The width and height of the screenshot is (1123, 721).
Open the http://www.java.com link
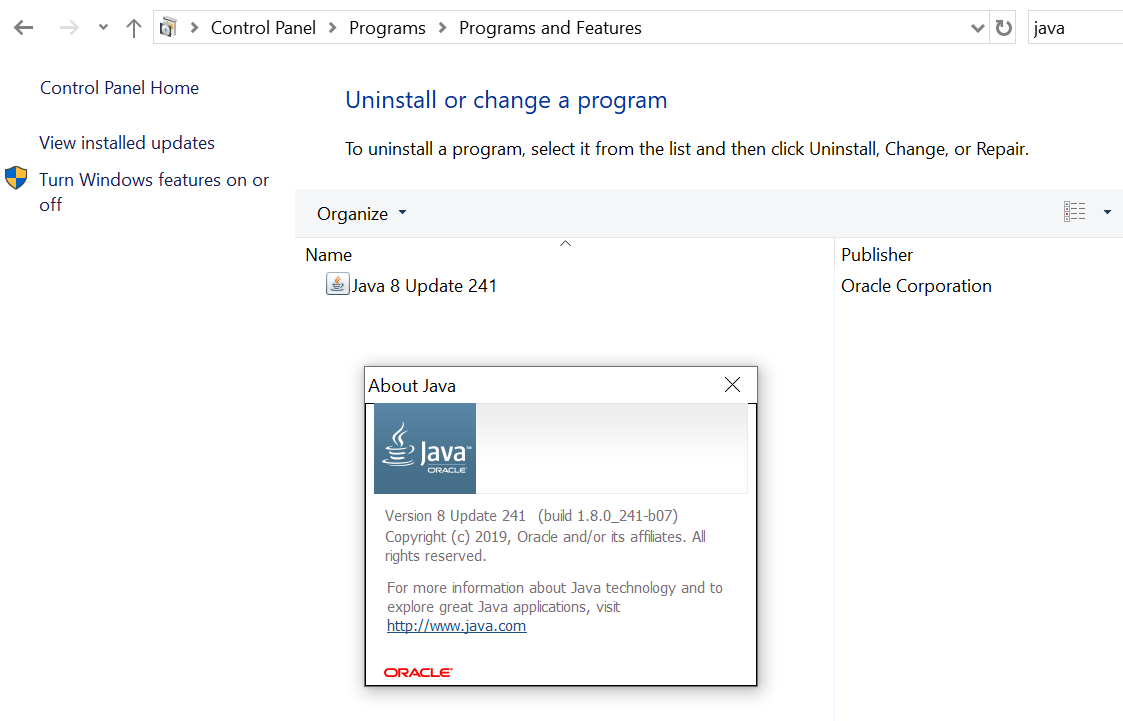coord(456,626)
